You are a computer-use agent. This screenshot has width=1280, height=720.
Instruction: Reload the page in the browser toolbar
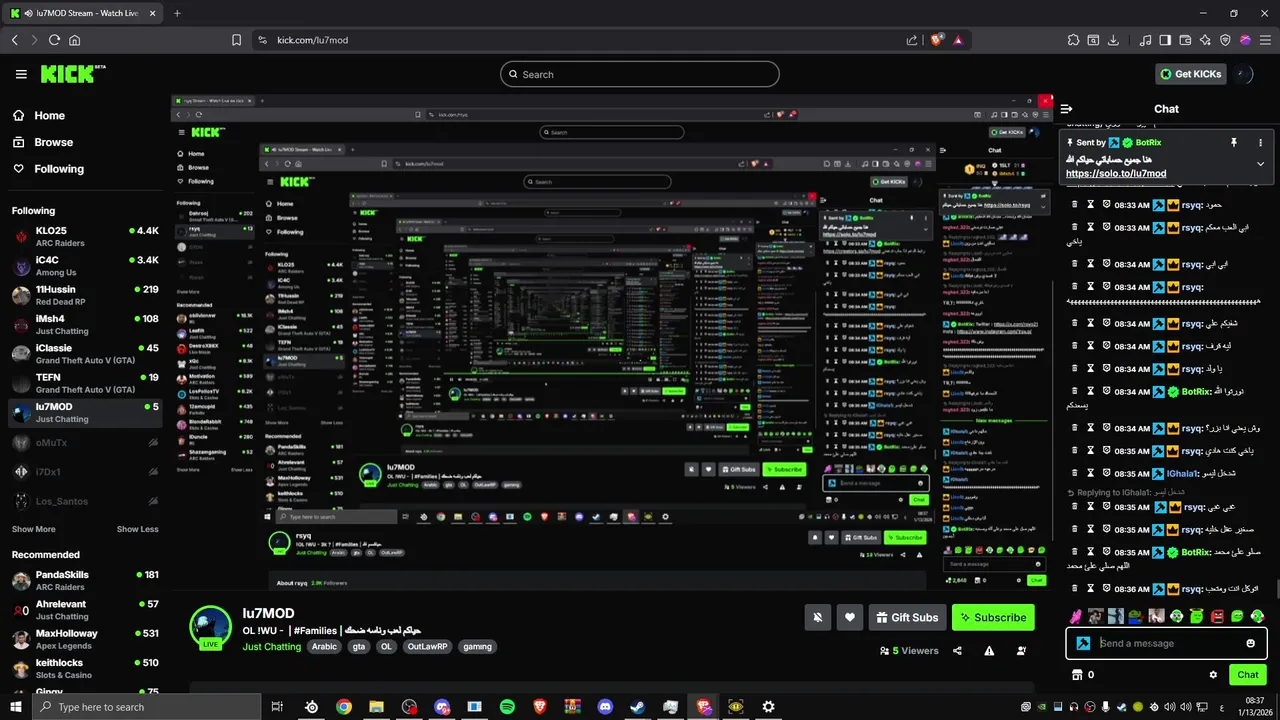[x=54, y=40]
